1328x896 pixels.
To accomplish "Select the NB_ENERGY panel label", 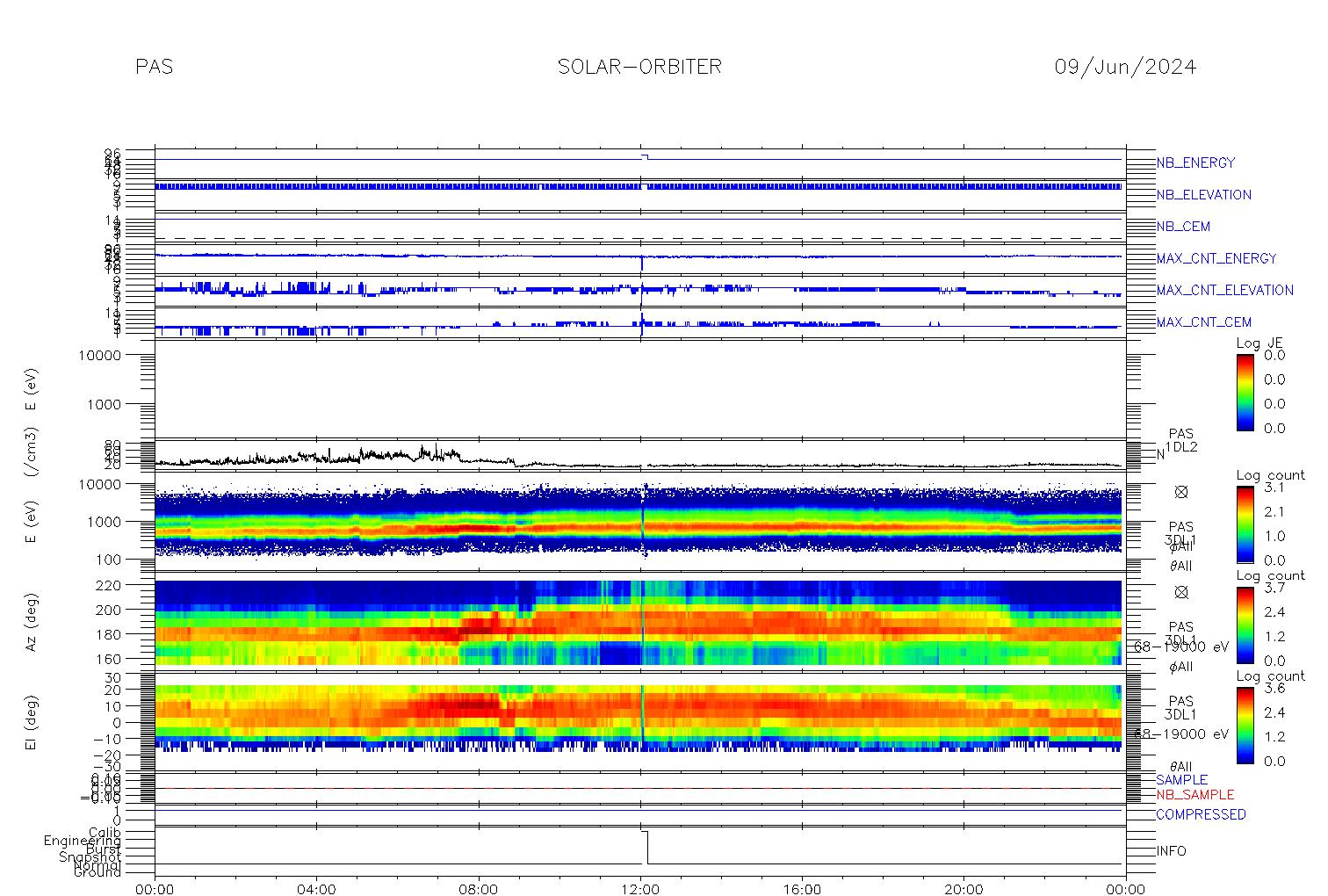I will (1195, 163).
